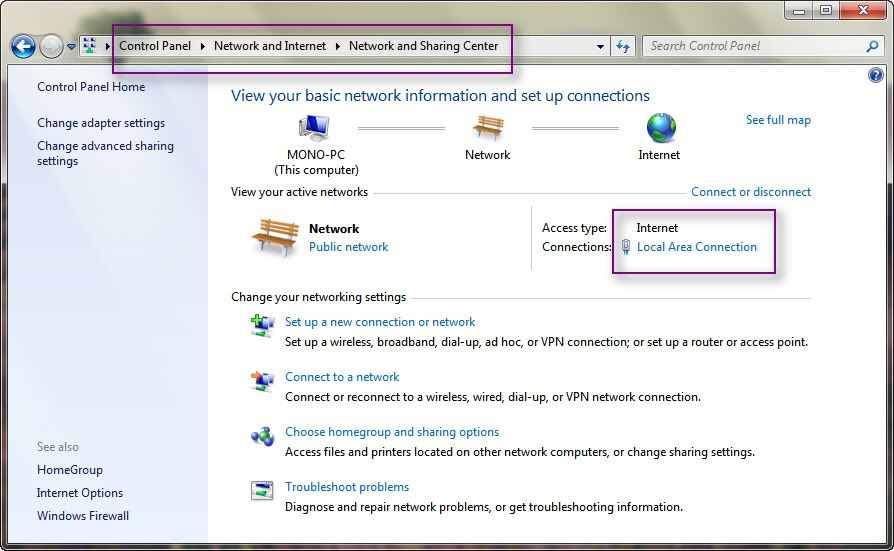Go to Control Panel Home
The image size is (894, 551).
[91, 87]
